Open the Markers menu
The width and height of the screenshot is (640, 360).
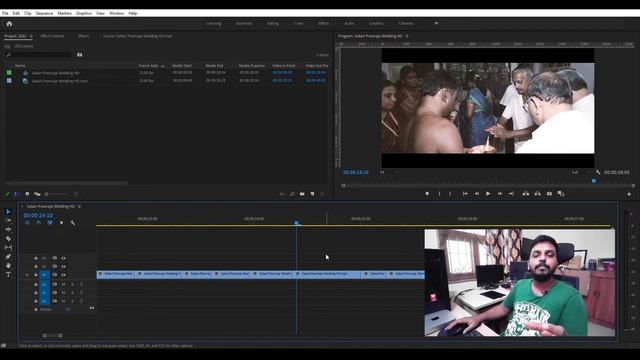(64, 13)
